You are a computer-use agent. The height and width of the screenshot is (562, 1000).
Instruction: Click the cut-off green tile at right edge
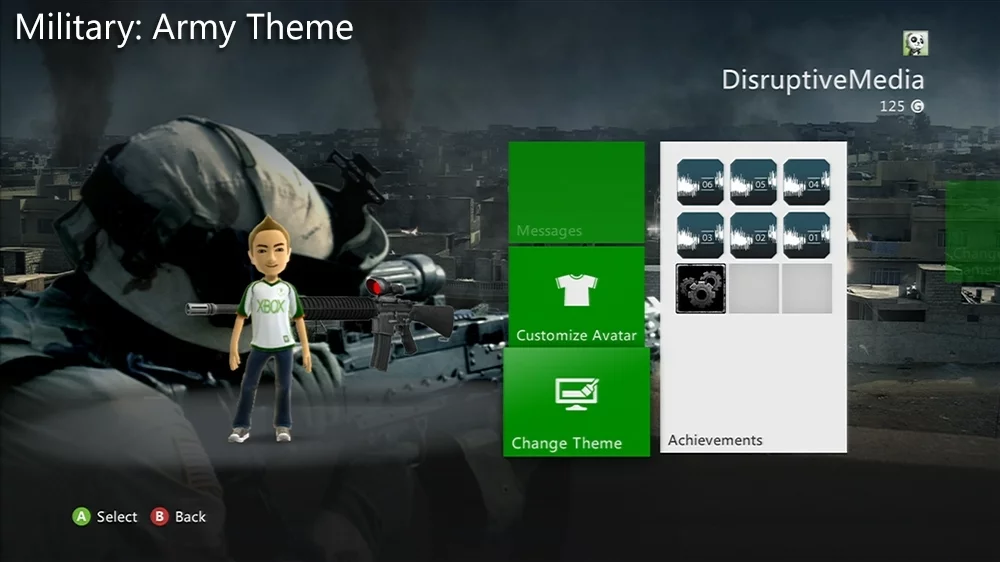click(x=973, y=232)
